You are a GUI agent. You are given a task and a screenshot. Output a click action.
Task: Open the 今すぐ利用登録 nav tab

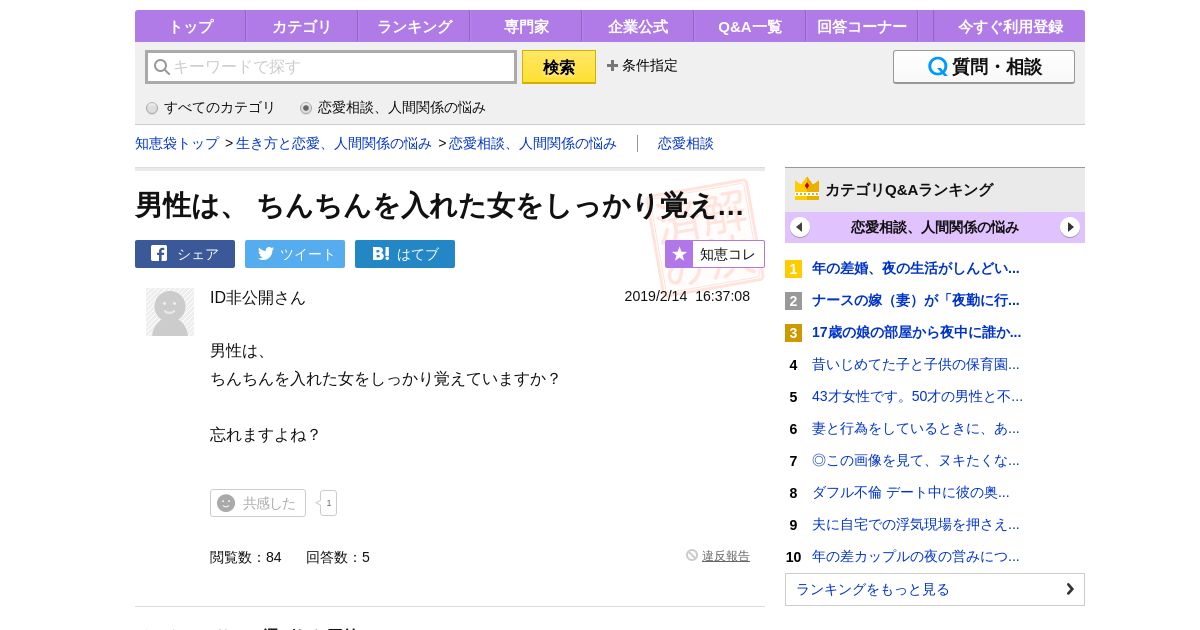[x=1008, y=26]
